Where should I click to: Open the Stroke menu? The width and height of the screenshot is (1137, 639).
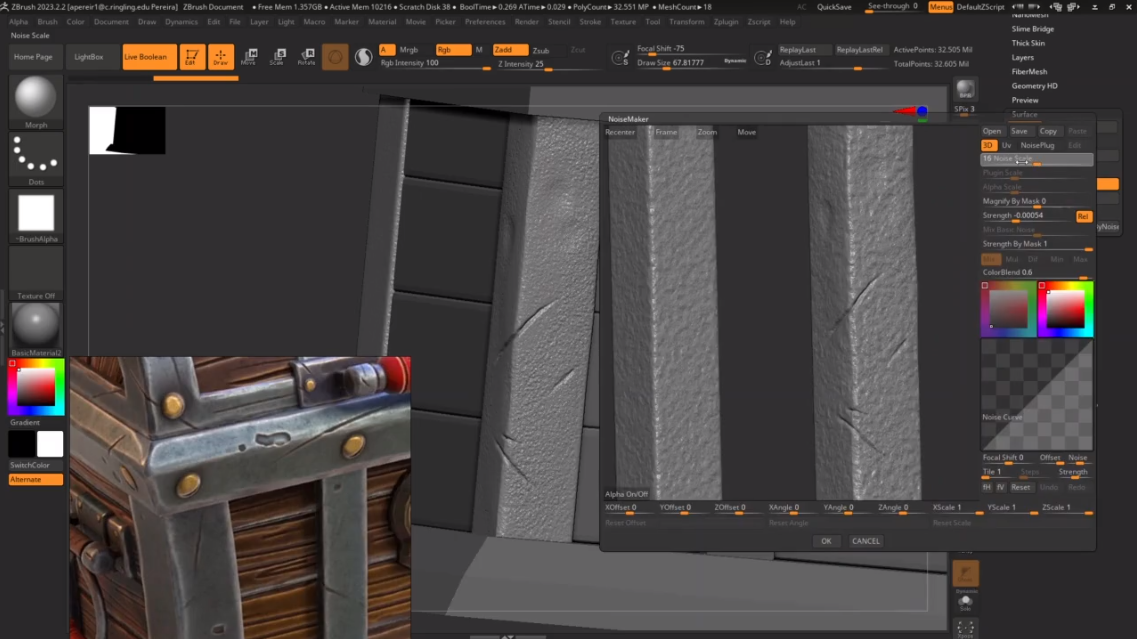tap(590, 22)
